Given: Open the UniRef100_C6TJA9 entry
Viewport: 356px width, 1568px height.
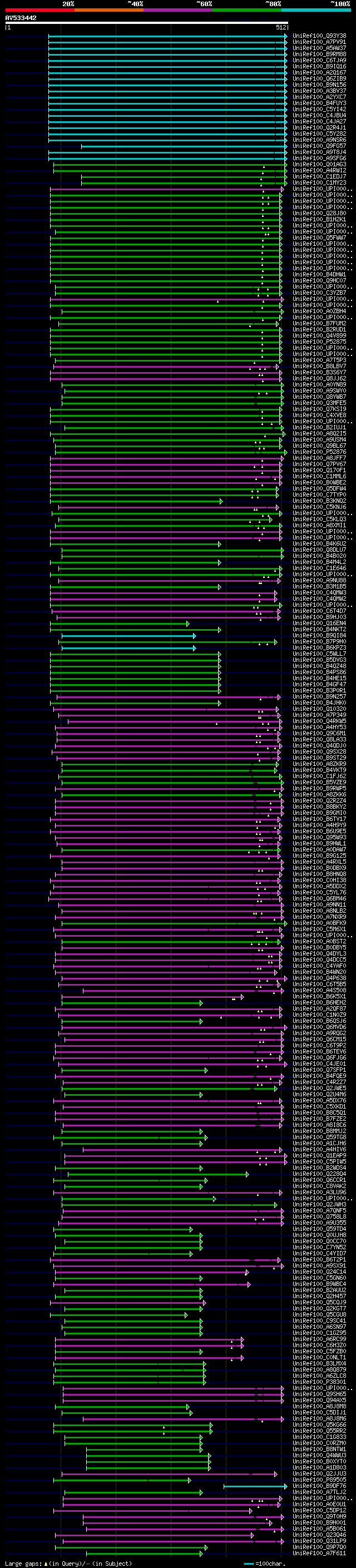Looking at the screenshot, I should point(319,60).
